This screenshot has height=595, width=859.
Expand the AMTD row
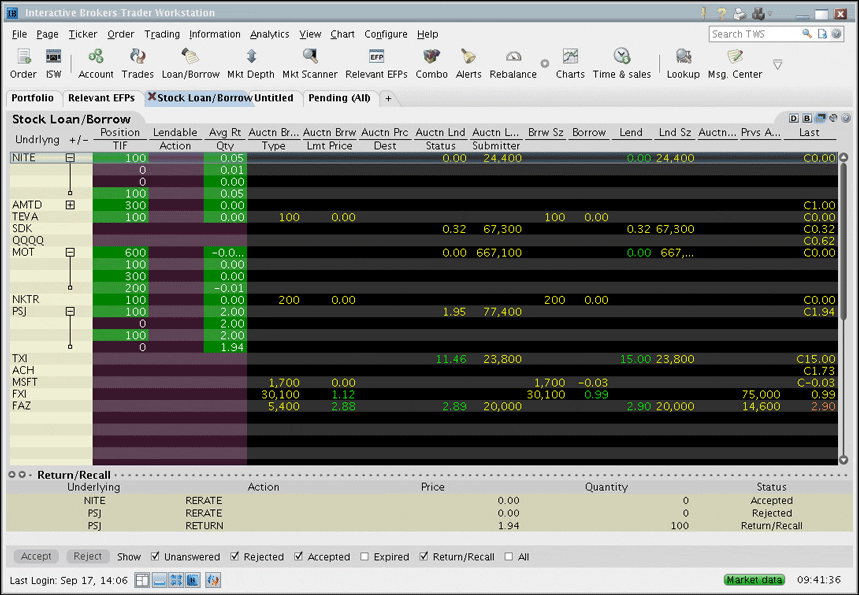point(70,205)
